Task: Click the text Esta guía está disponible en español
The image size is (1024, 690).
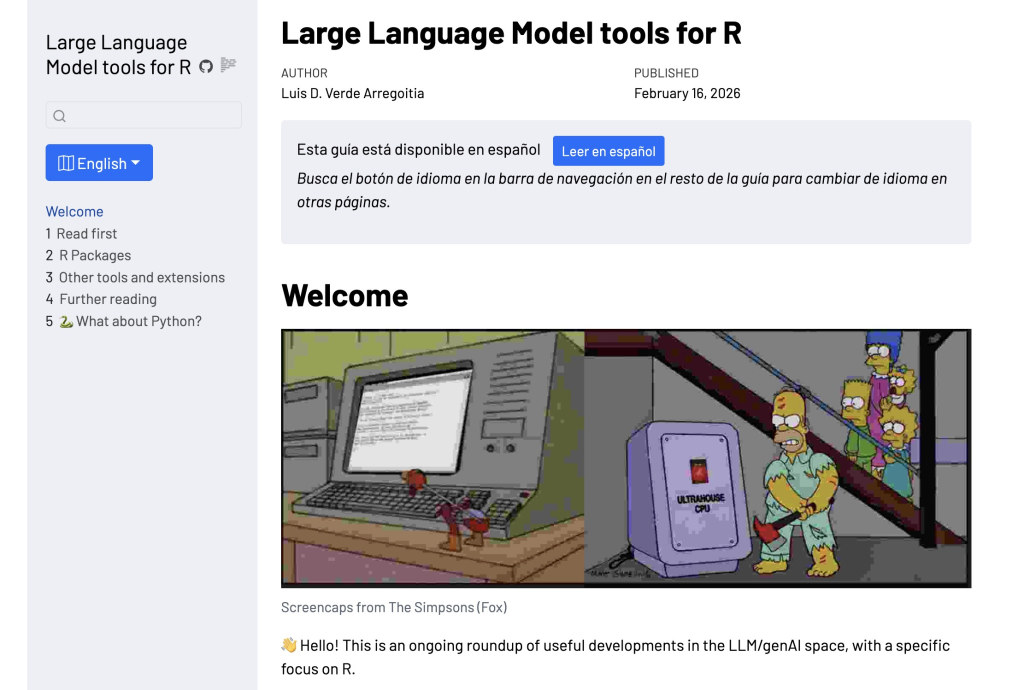Action: click(419, 149)
